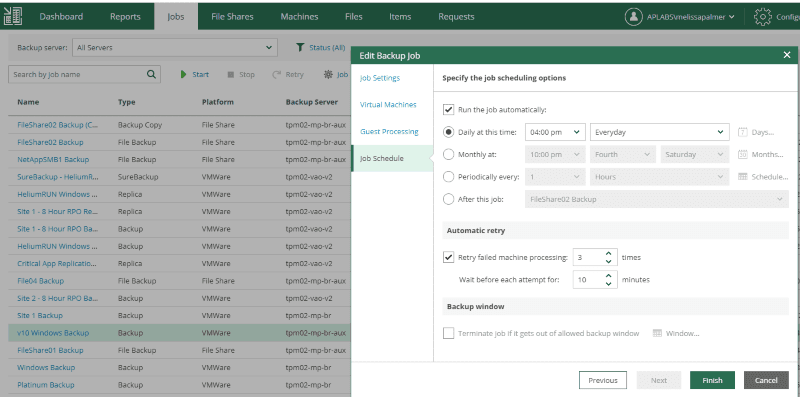The height and width of the screenshot is (397, 800).
Task: Switch to the Items tab
Action: click(400, 16)
